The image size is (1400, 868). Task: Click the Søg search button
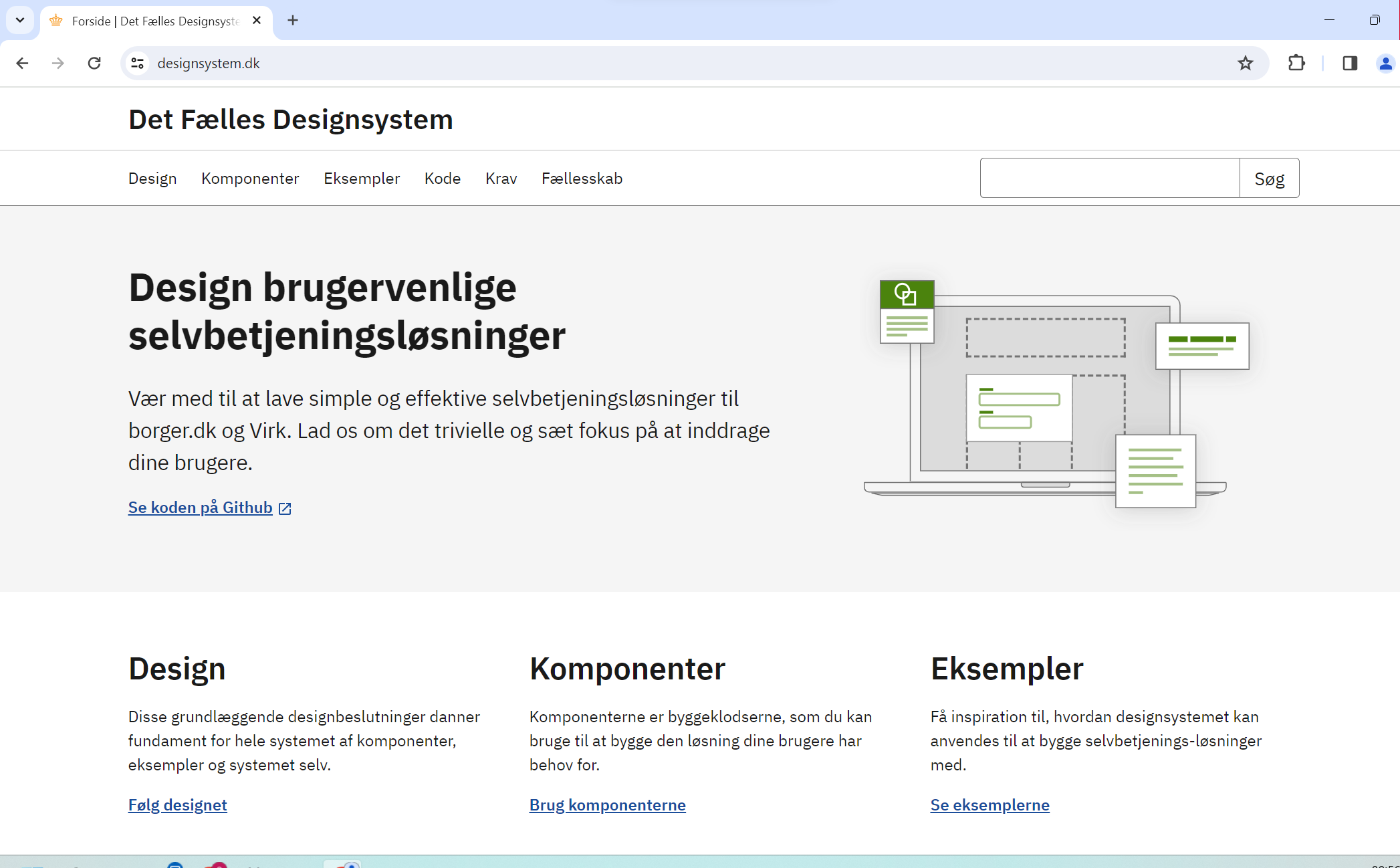coord(1270,178)
